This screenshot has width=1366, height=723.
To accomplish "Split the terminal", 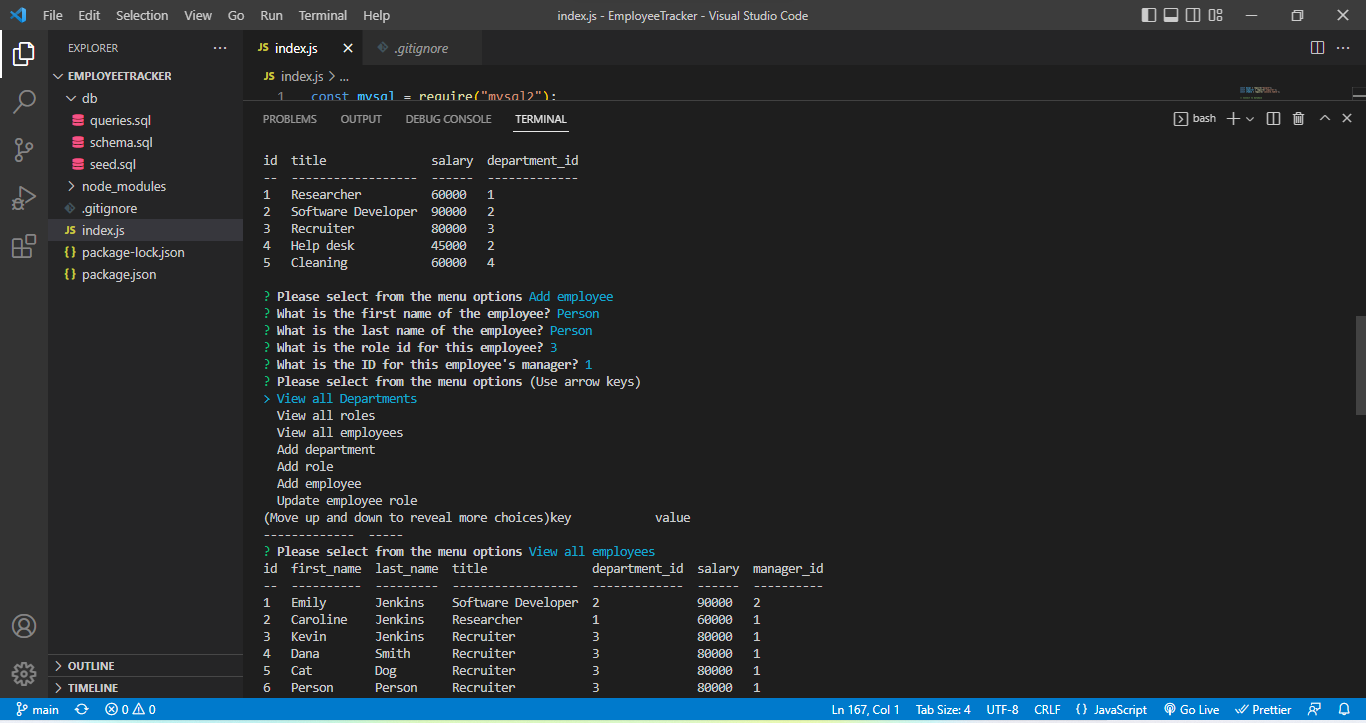I will tap(1272, 118).
